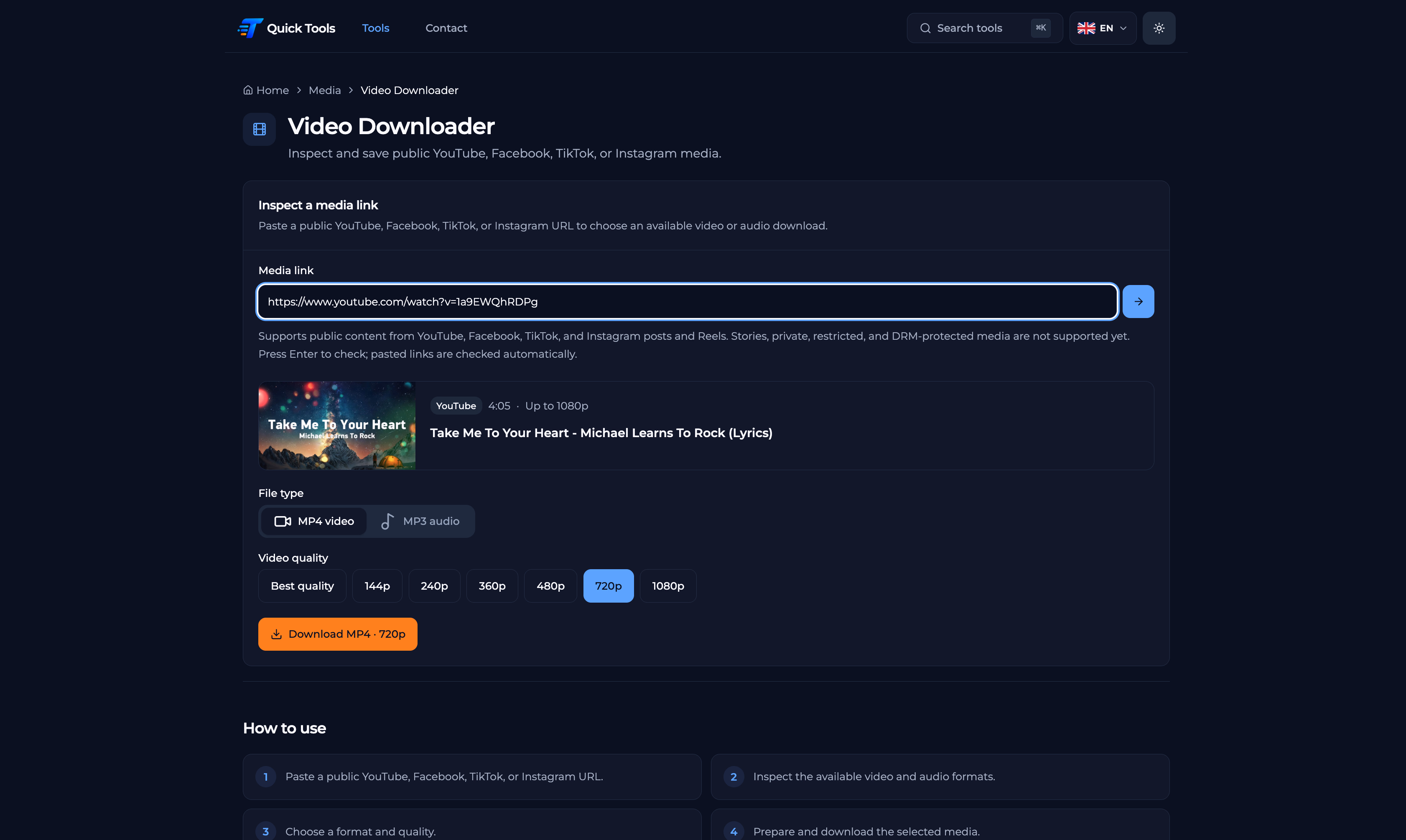1406x840 pixels.
Task: Click the home icon in breadcrumb
Action: [248, 91]
